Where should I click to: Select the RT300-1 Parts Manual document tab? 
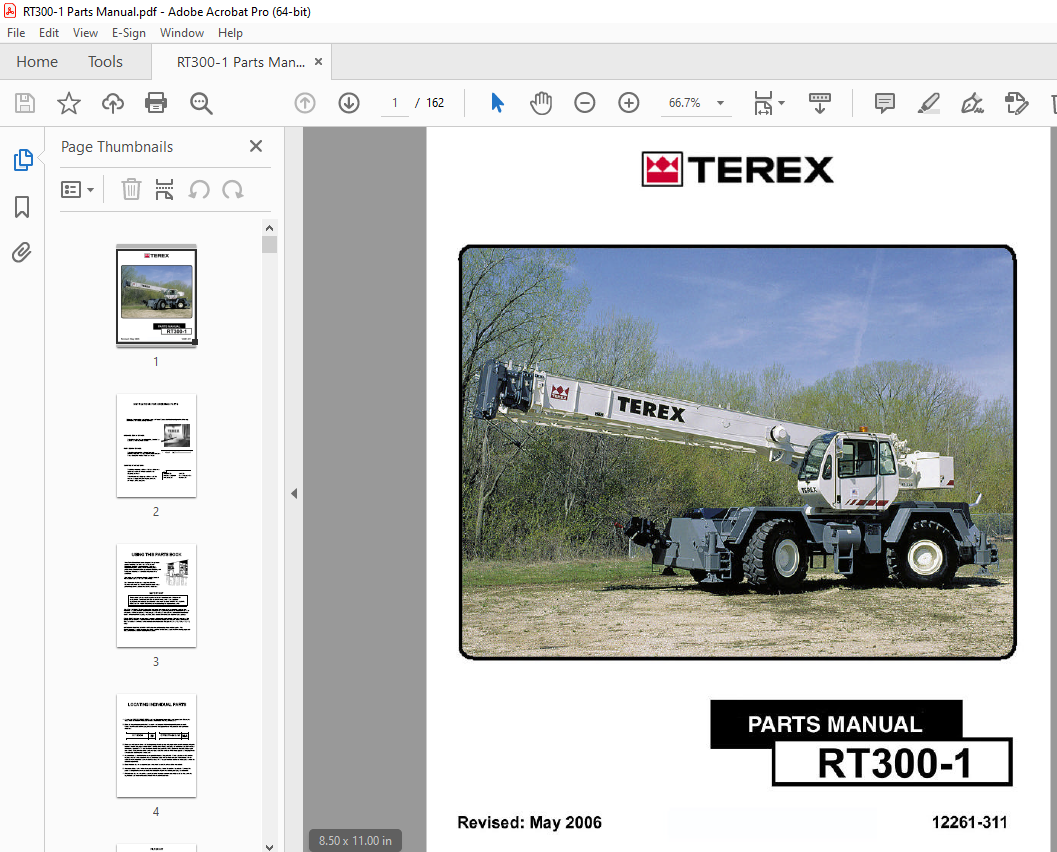coord(241,62)
